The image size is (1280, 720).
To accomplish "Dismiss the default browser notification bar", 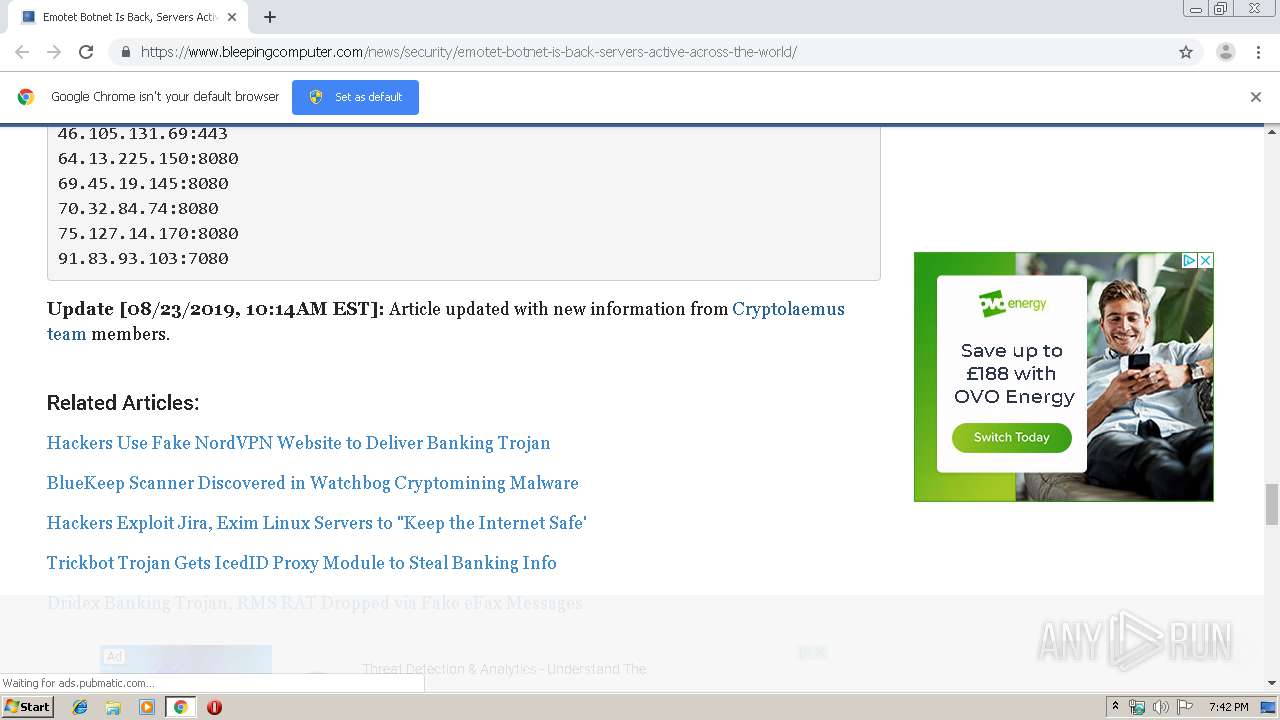I will tap(1256, 97).
